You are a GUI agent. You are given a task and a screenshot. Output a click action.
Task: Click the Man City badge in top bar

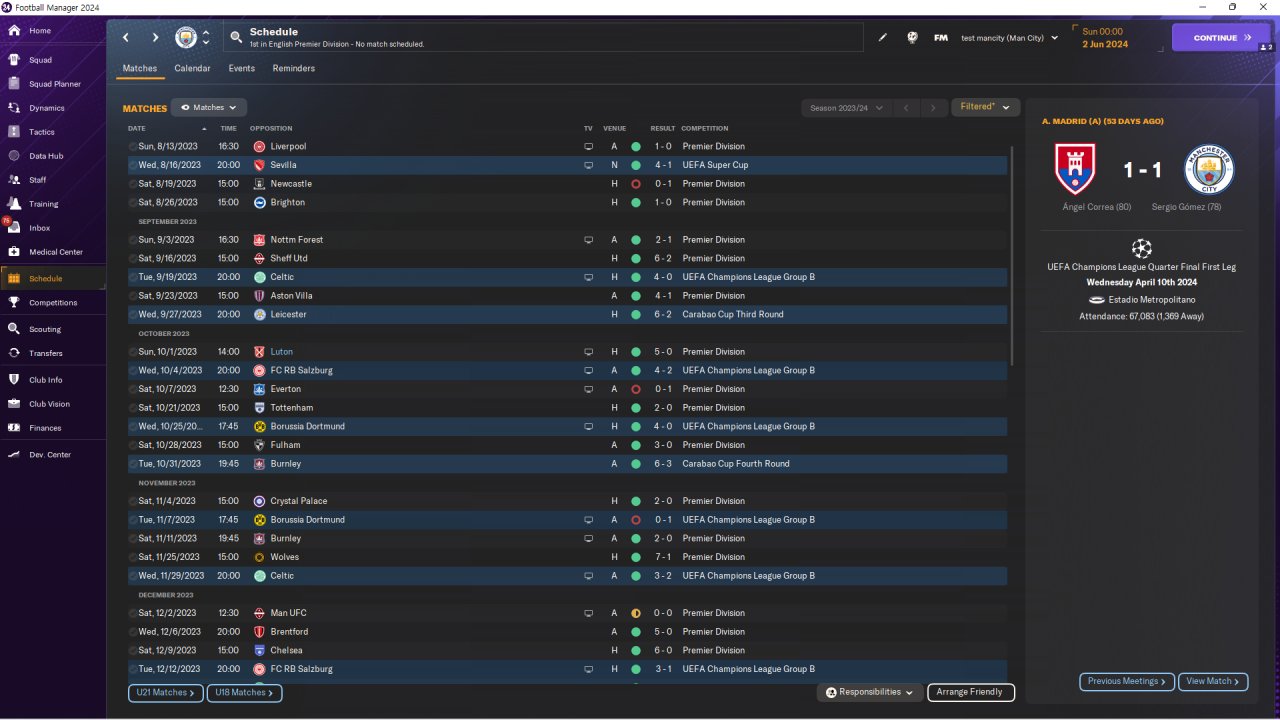tap(186, 38)
